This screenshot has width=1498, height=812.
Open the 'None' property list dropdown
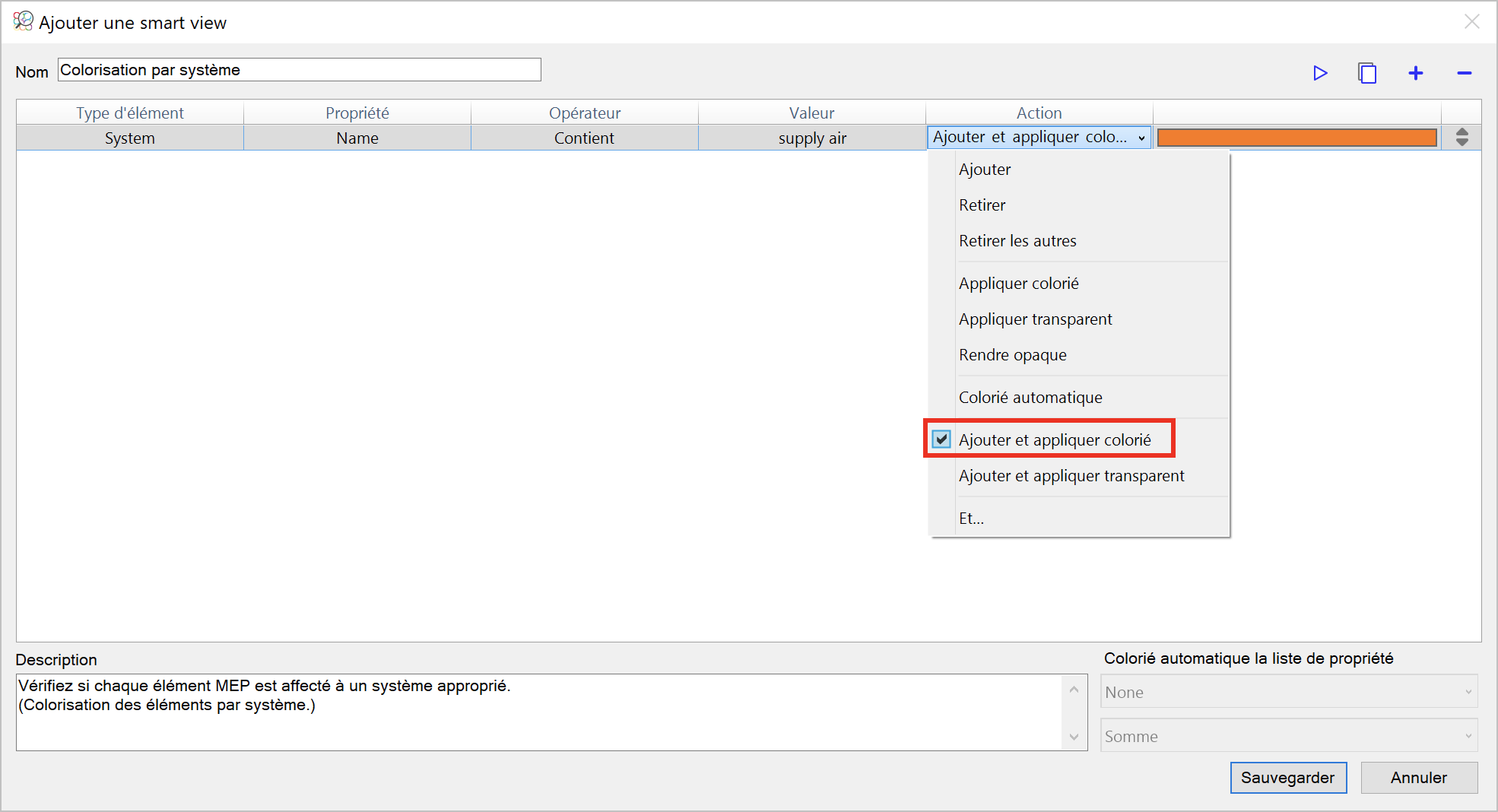click(x=1289, y=692)
